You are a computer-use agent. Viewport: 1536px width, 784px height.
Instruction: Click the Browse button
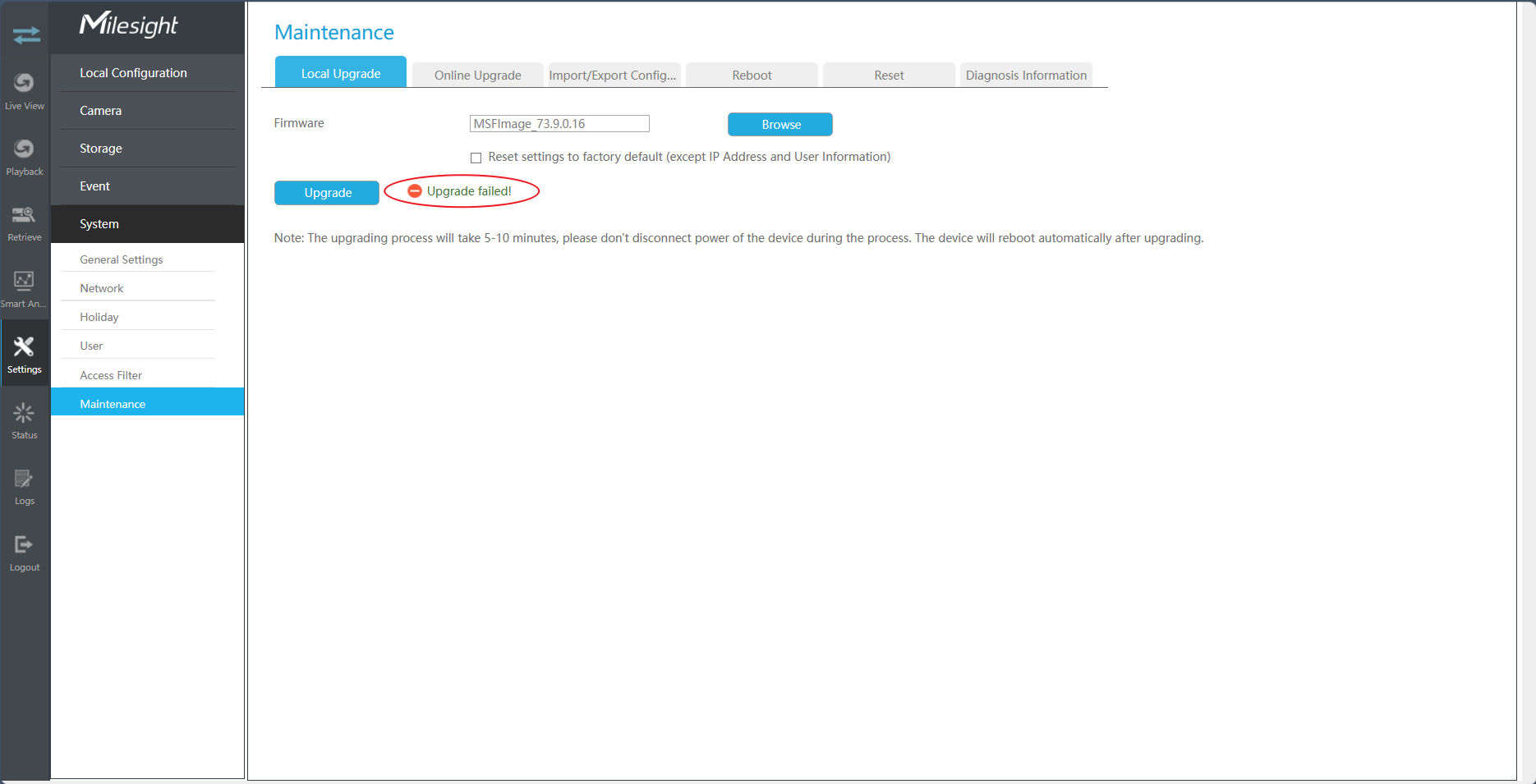[780, 124]
